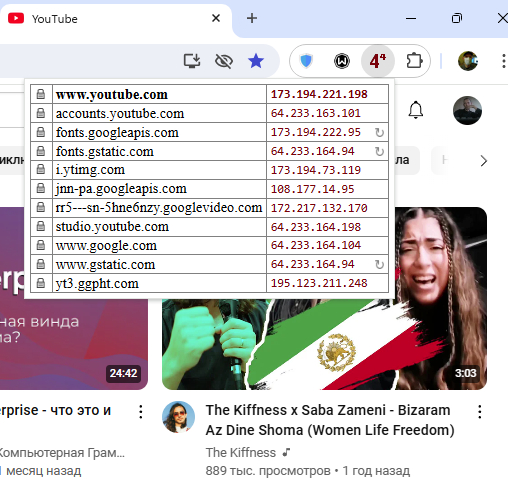Play the Kiffness x Saba Zameni thumbnail

point(324,343)
